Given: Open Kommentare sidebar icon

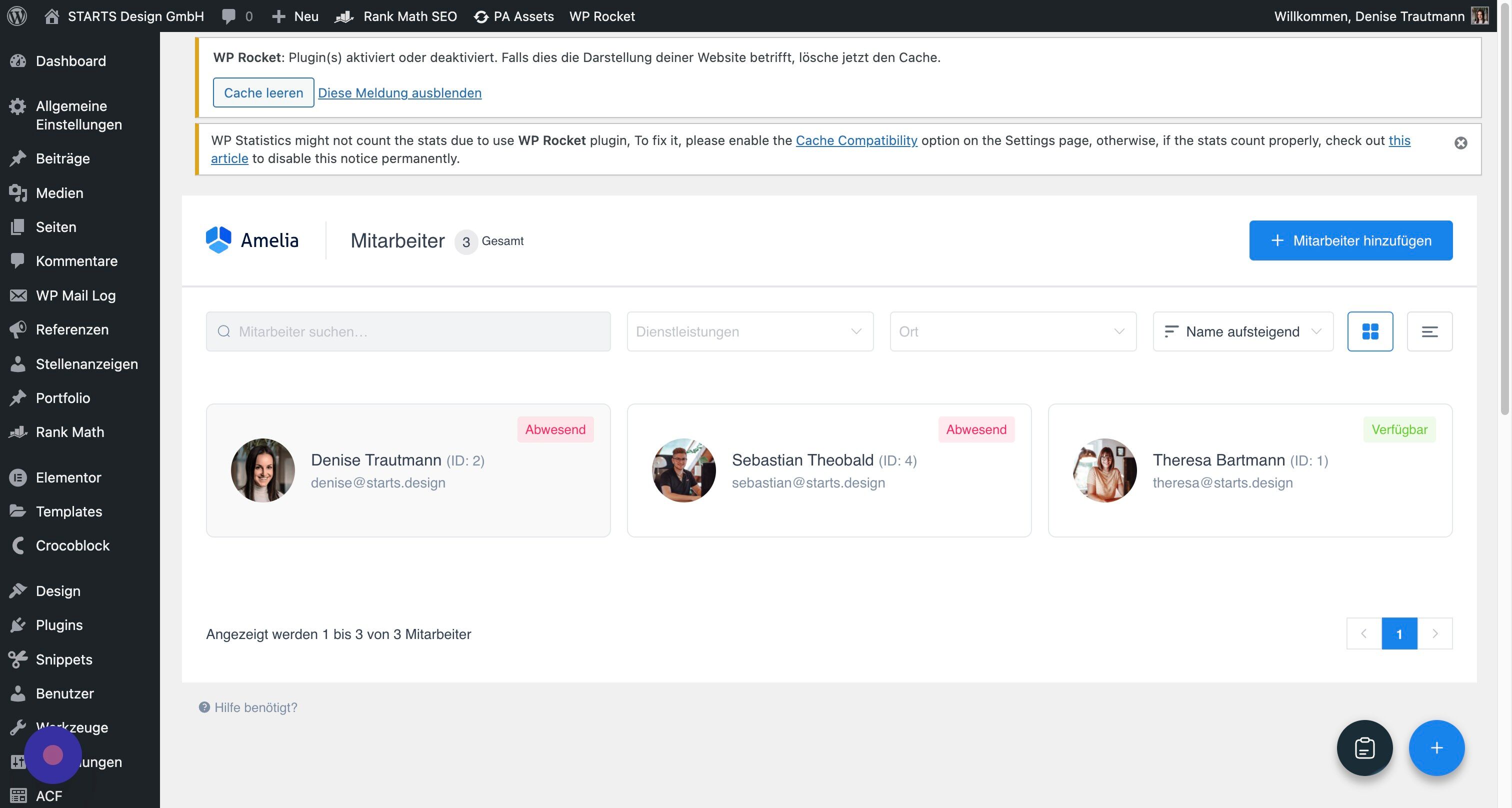Looking at the screenshot, I should click(x=18, y=261).
